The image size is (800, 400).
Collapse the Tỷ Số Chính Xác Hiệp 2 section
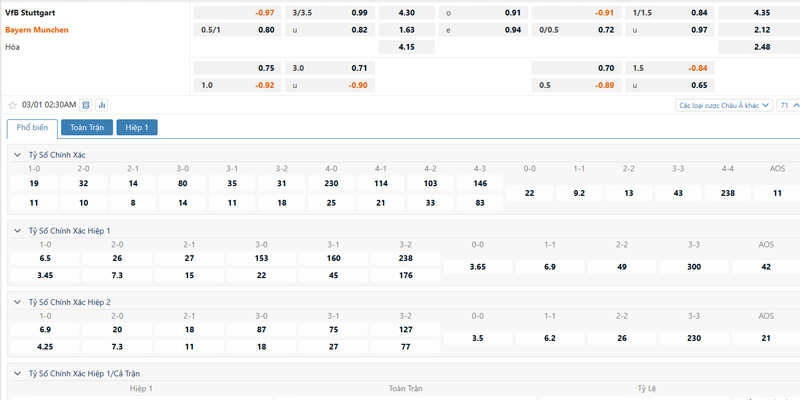pos(17,302)
